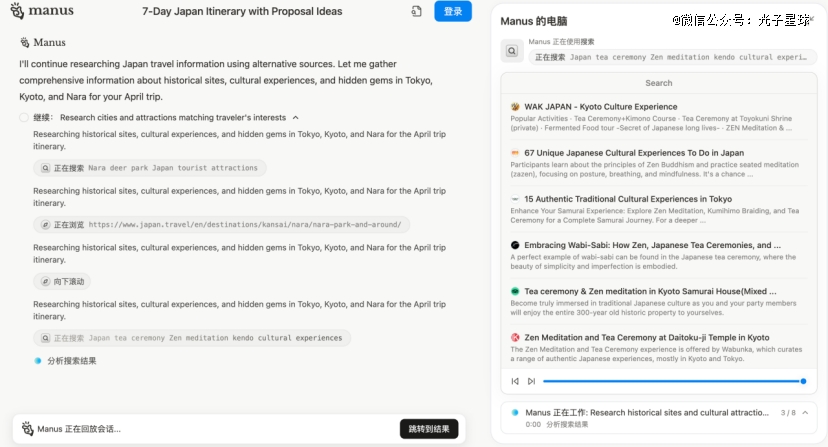The height and width of the screenshot is (447, 828).
Task: Click the search tool icon in Manus computer panel
Action: coord(512,50)
